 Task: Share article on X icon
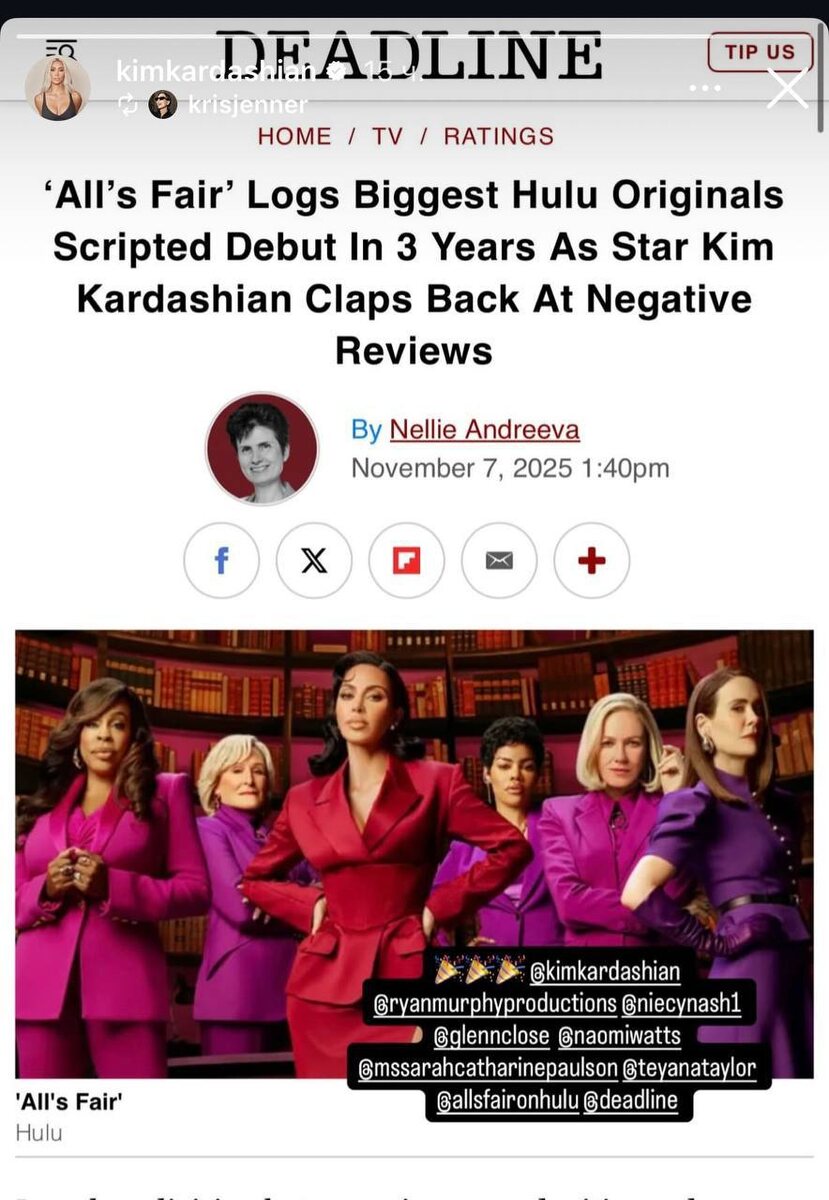tap(314, 561)
